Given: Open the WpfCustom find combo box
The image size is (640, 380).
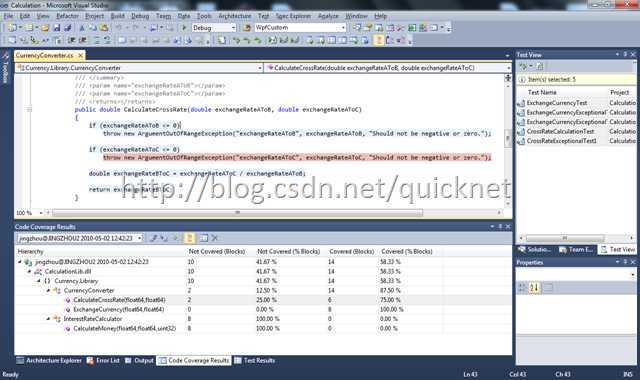Looking at the screenshot, I should (x=343, y=28).
